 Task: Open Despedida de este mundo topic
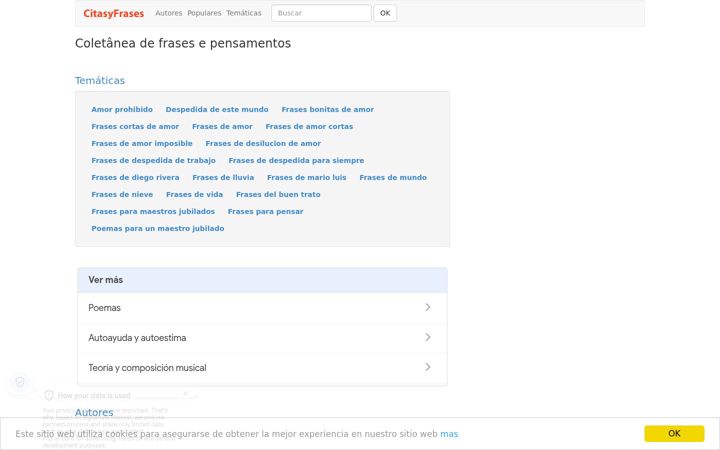[217, 109]
